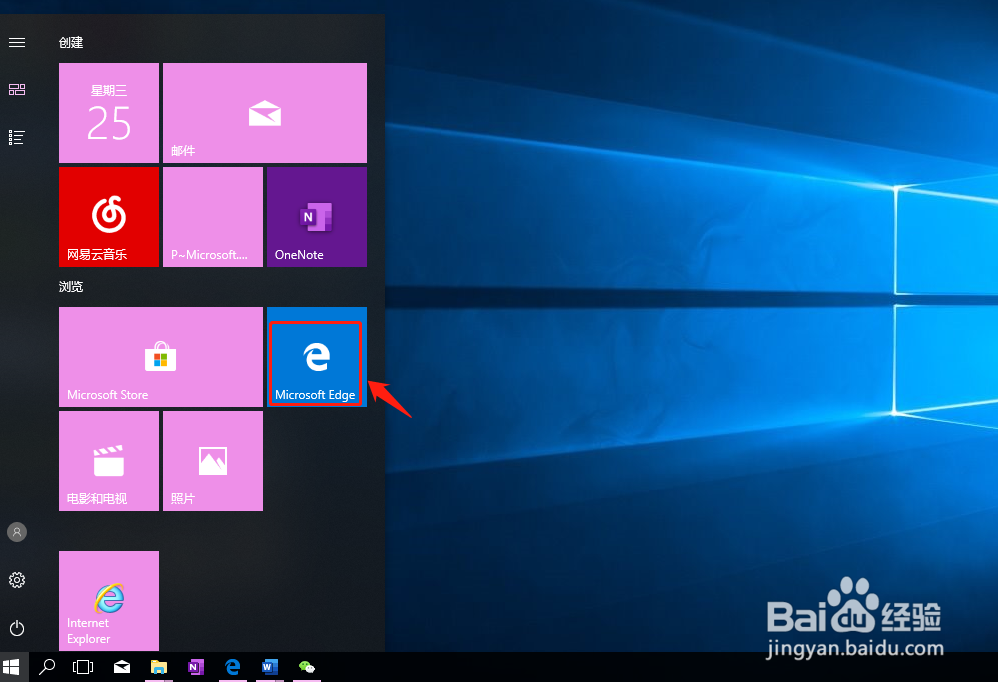998x682 pixels.
Task: Open Settings from the gear icon
Action: click(17, 580)
